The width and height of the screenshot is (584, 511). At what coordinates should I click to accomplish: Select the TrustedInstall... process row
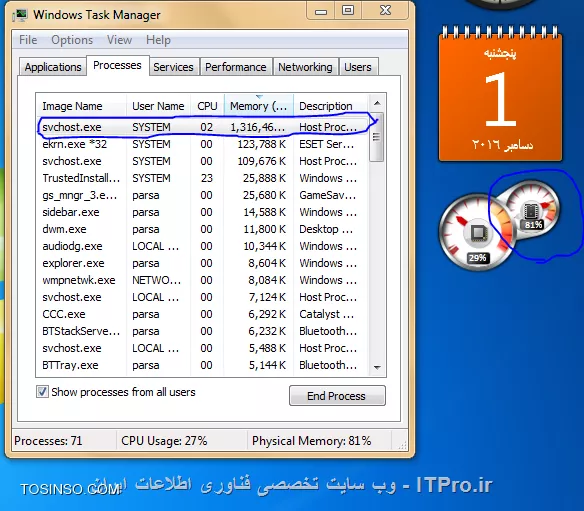coord(203,178)
